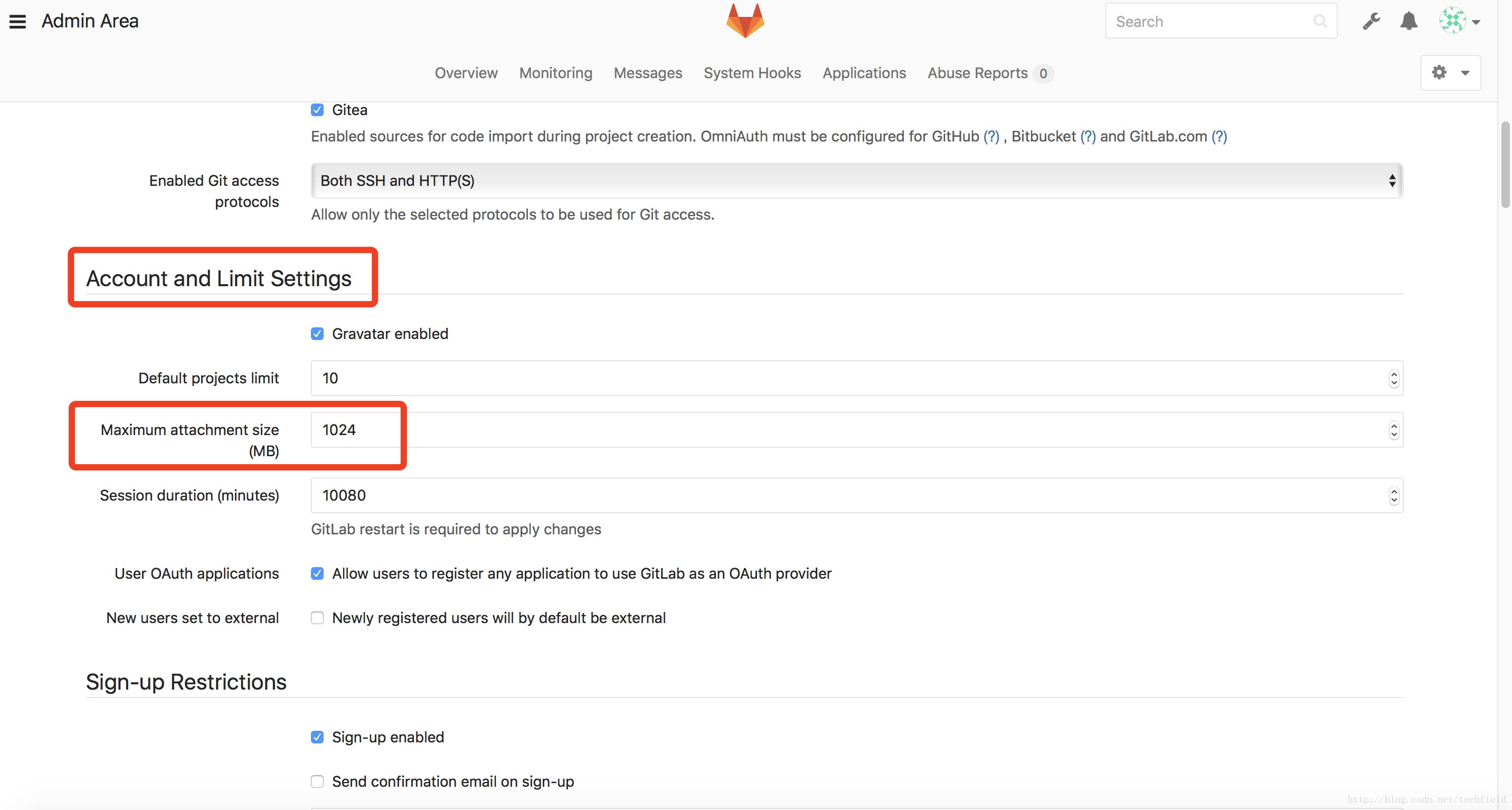Viewport: 1512px width, 810px height.
Task: Click the Abuse Reports count badge
Action: [x=1043, y=73]
